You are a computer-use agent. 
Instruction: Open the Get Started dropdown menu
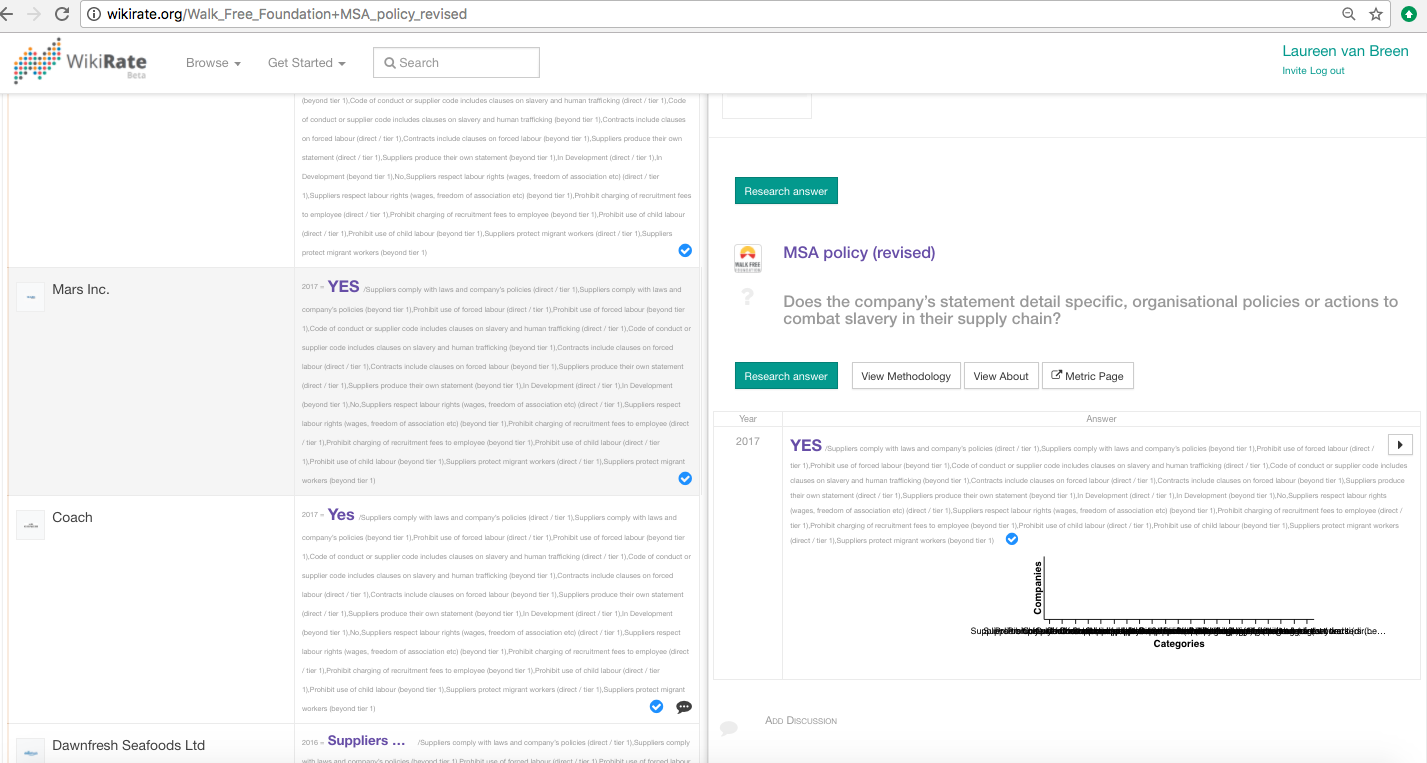tap(307, 62)
